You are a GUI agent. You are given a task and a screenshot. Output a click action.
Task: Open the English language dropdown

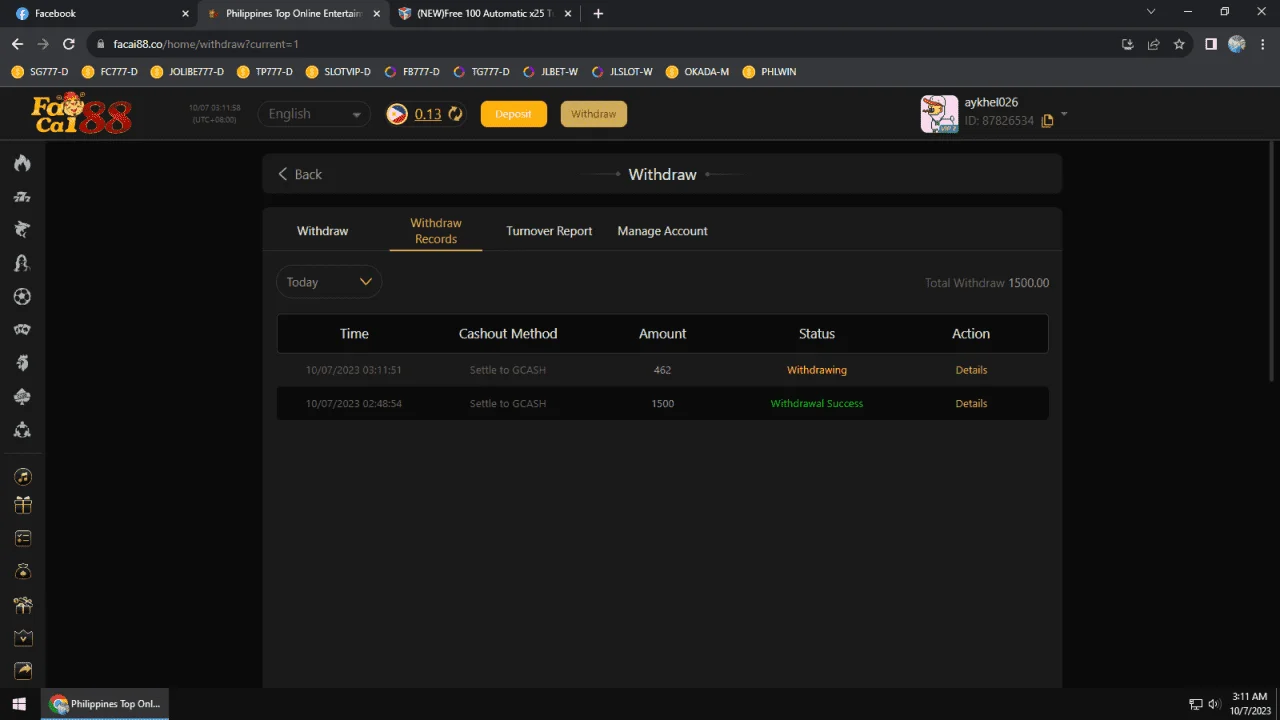point(314,114)
